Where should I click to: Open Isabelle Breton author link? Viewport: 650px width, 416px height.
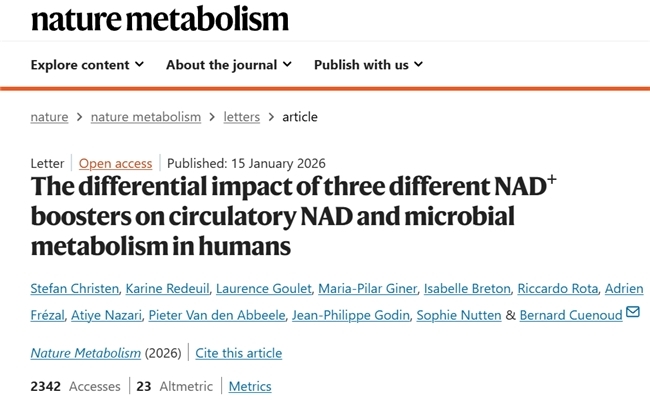(x=466, y=289)
